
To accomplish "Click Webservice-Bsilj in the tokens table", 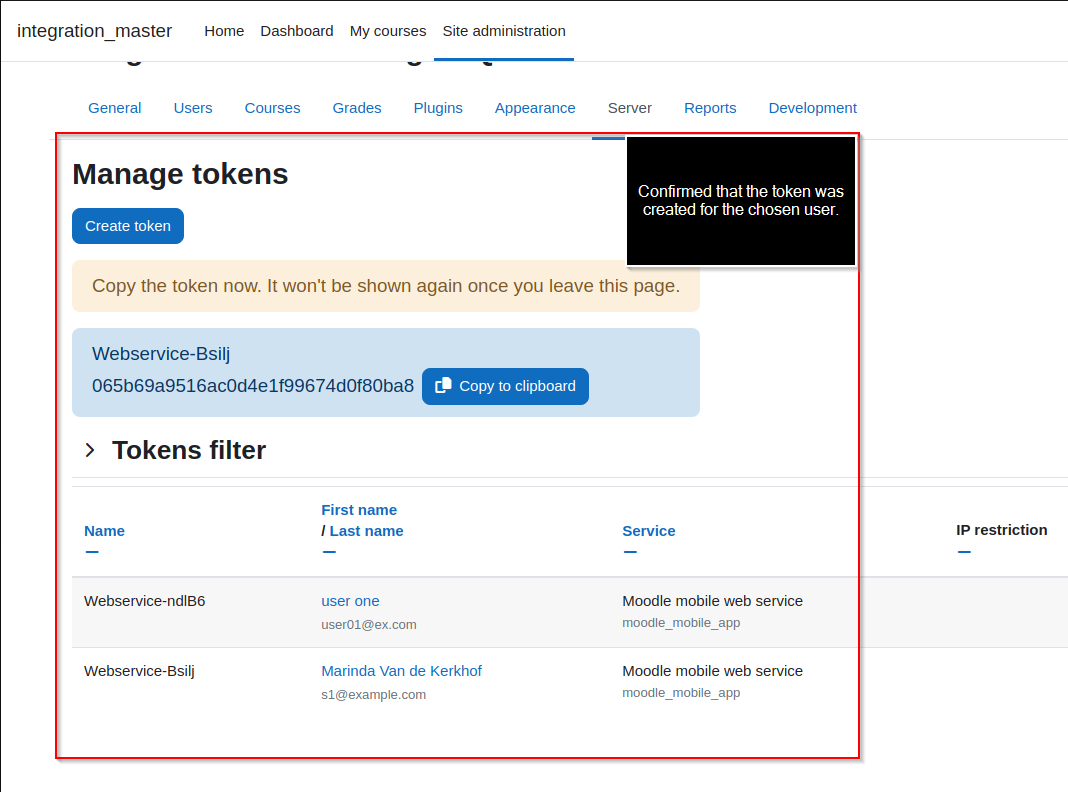I will tap(139, 671).
